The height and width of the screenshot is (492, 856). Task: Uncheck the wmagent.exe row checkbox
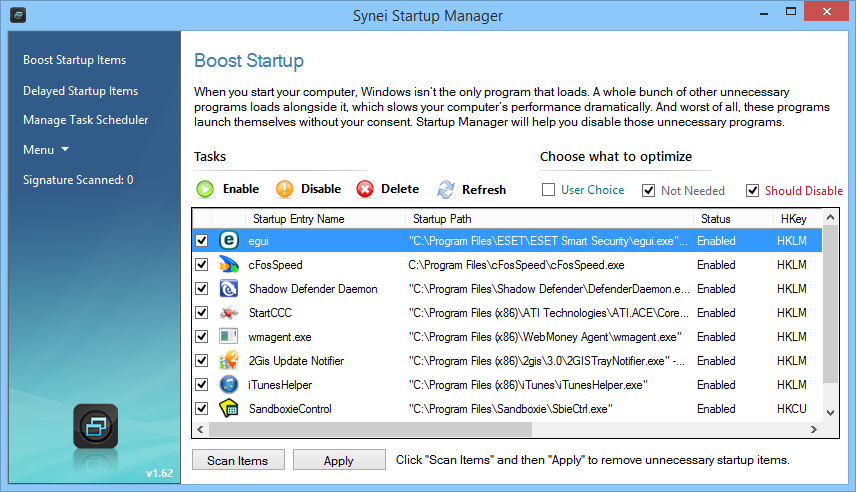pyautogui.click(x=201, y=336)
